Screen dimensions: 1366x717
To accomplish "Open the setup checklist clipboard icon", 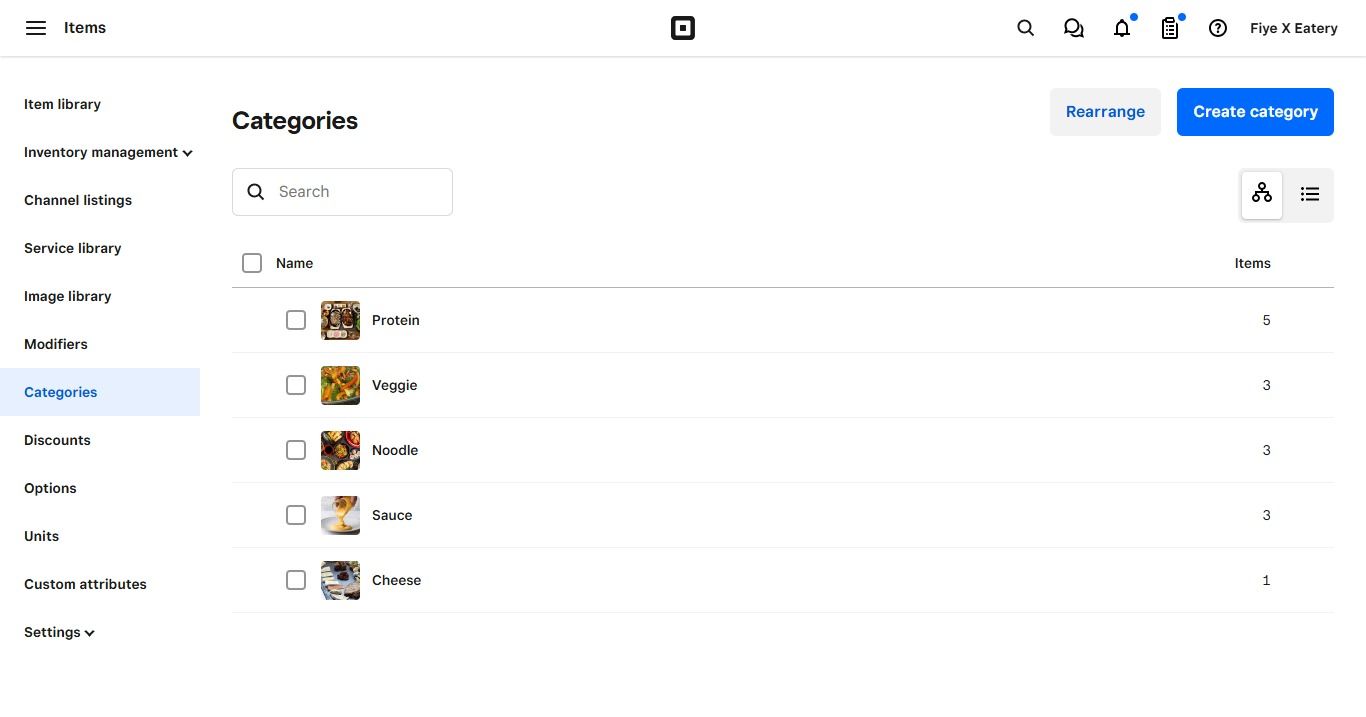I will 1170,28.
